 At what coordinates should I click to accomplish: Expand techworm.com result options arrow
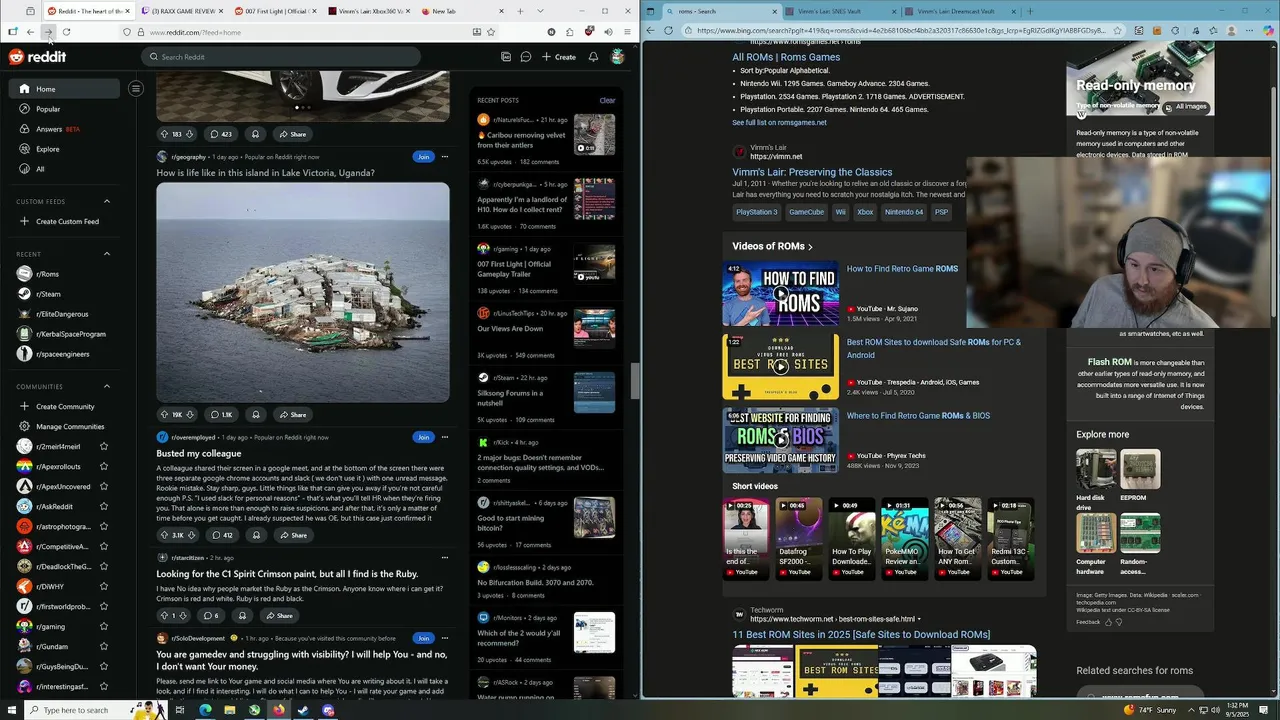(x=919, y=619)
